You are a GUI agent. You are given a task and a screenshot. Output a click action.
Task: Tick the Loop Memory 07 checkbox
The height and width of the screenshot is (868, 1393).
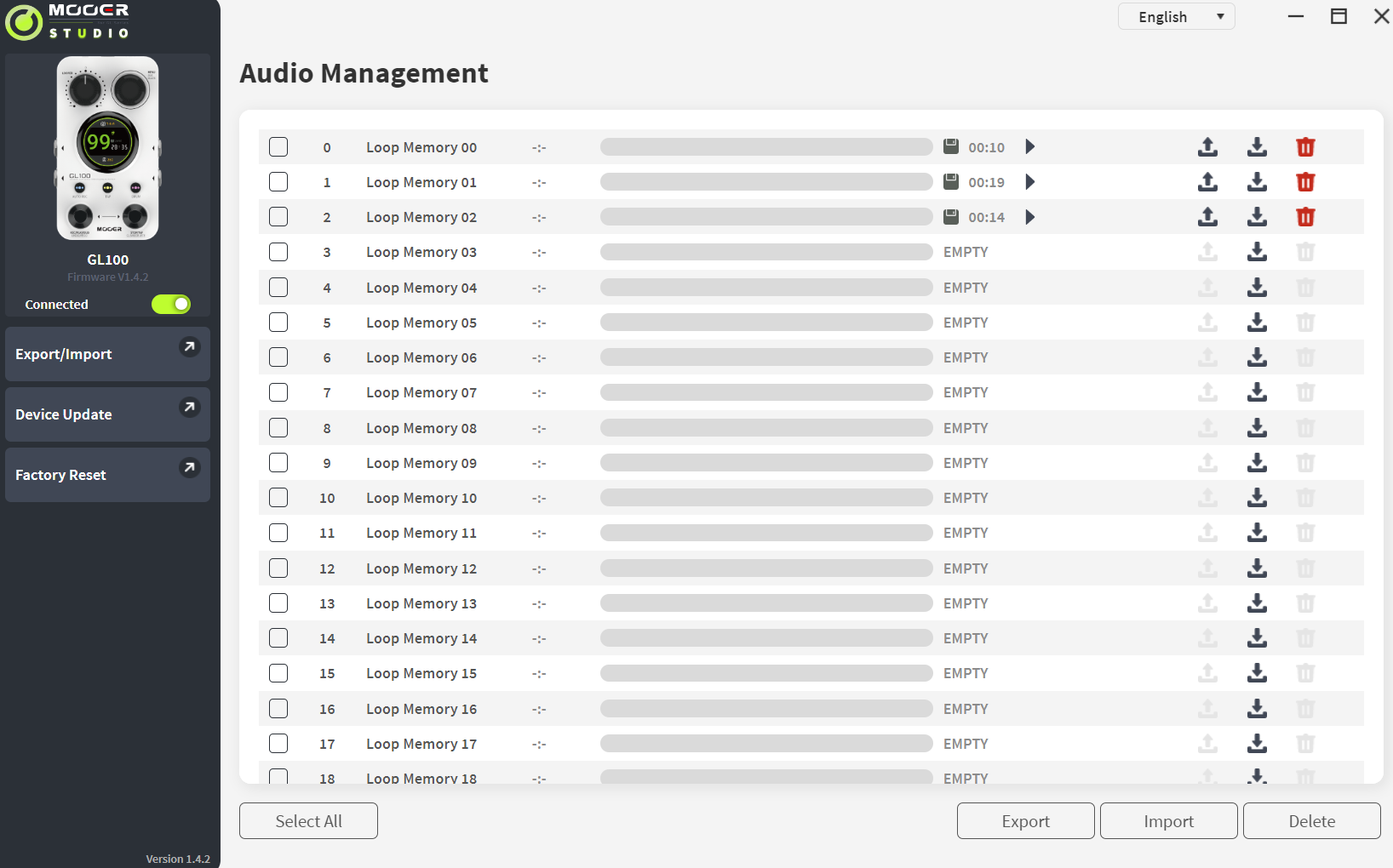click(278, 392)
